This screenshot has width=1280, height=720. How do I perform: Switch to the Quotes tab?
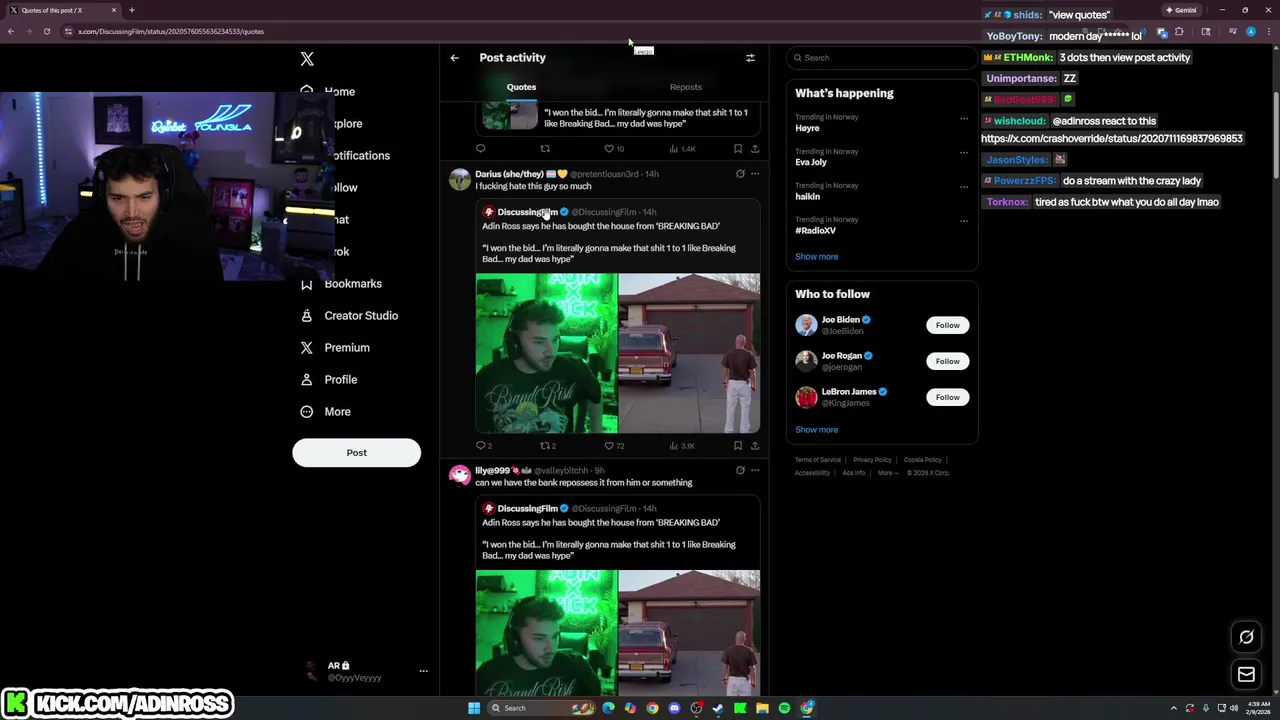click(x=521, y=87)
